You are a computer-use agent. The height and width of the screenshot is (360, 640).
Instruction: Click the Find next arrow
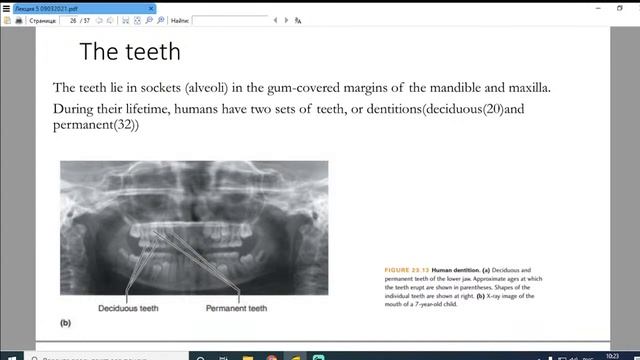point(286,20)
